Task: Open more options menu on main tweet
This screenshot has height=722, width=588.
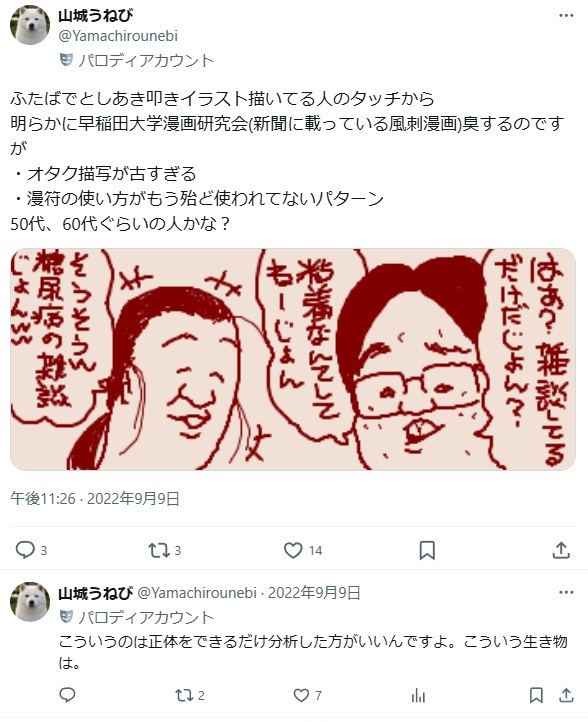Action: (x=566, y=16)
